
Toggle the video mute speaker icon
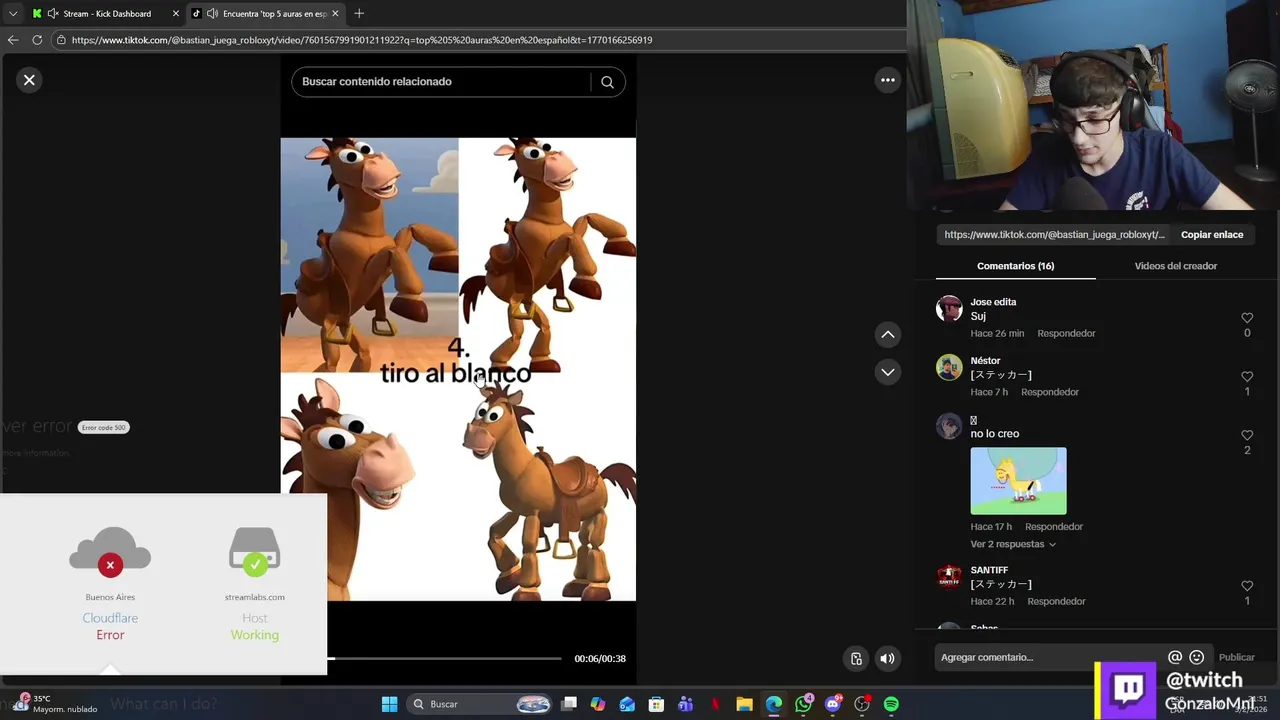(887, 658)
